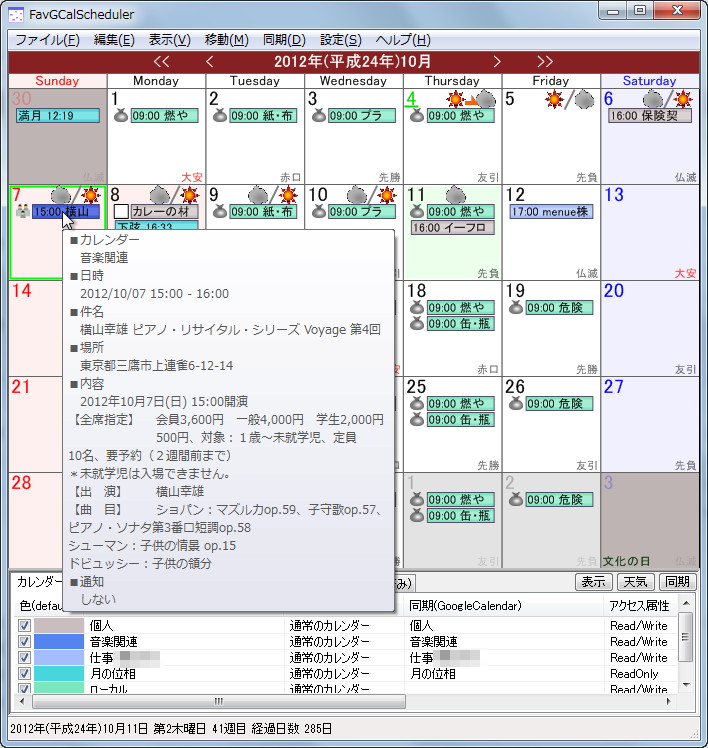Click the cyan color swatch for 月の位相
708x748 pixels.
(x=59, y=674)
